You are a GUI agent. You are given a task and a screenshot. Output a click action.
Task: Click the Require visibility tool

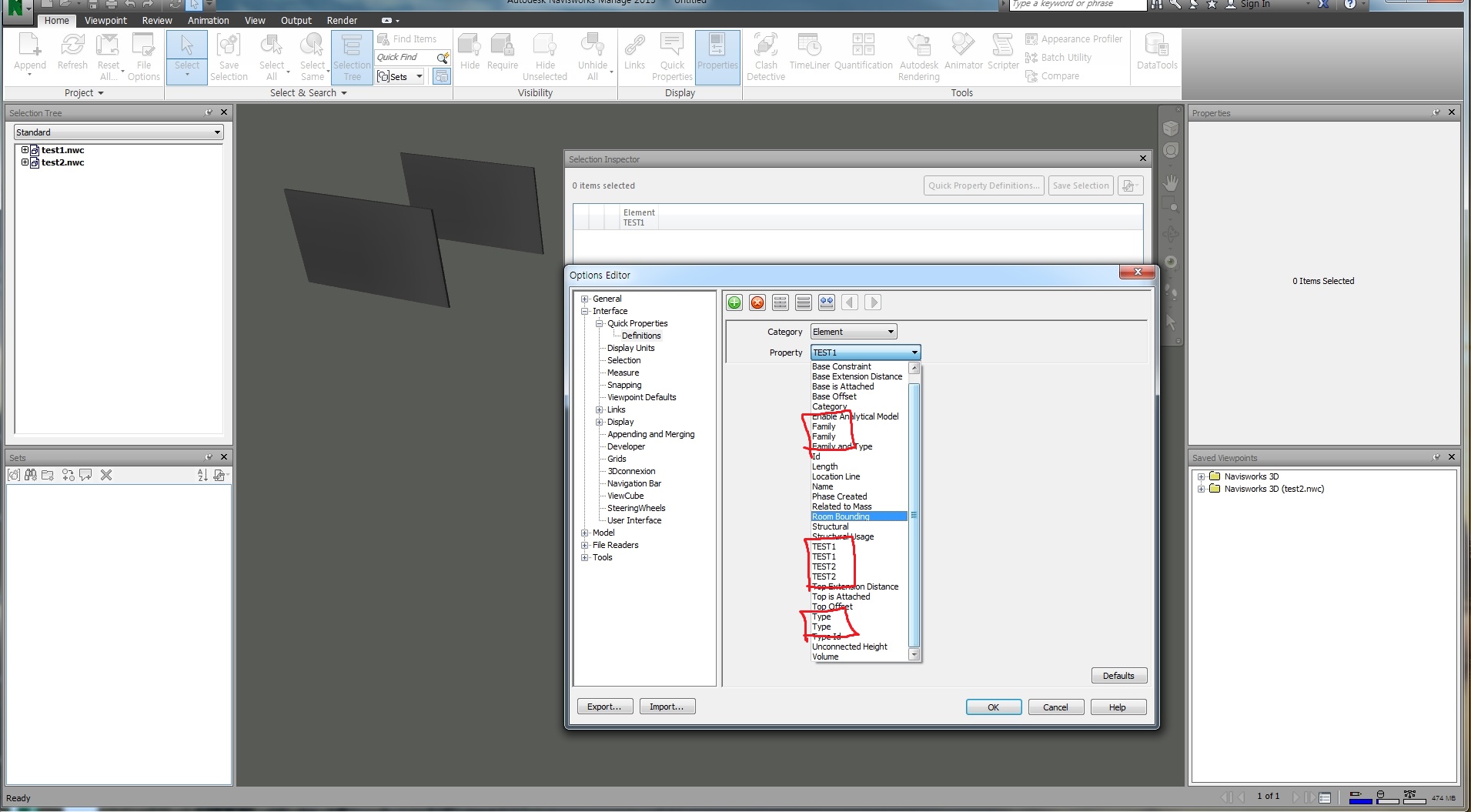point(503,52)
